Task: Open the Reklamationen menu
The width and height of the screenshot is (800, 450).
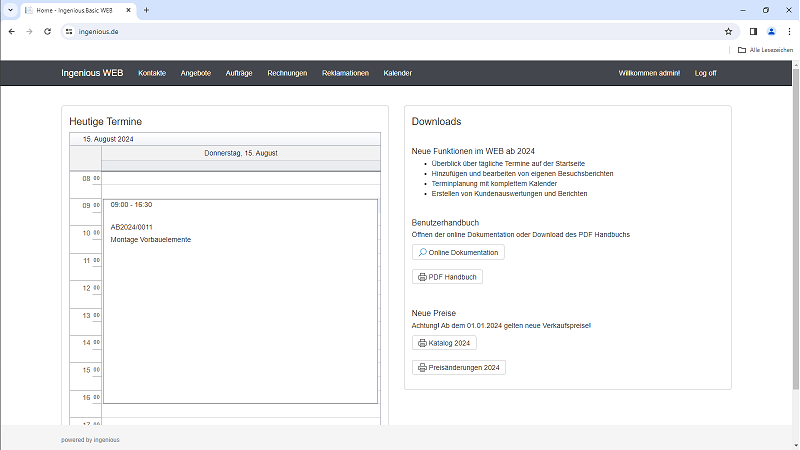Action: point(345,73)
